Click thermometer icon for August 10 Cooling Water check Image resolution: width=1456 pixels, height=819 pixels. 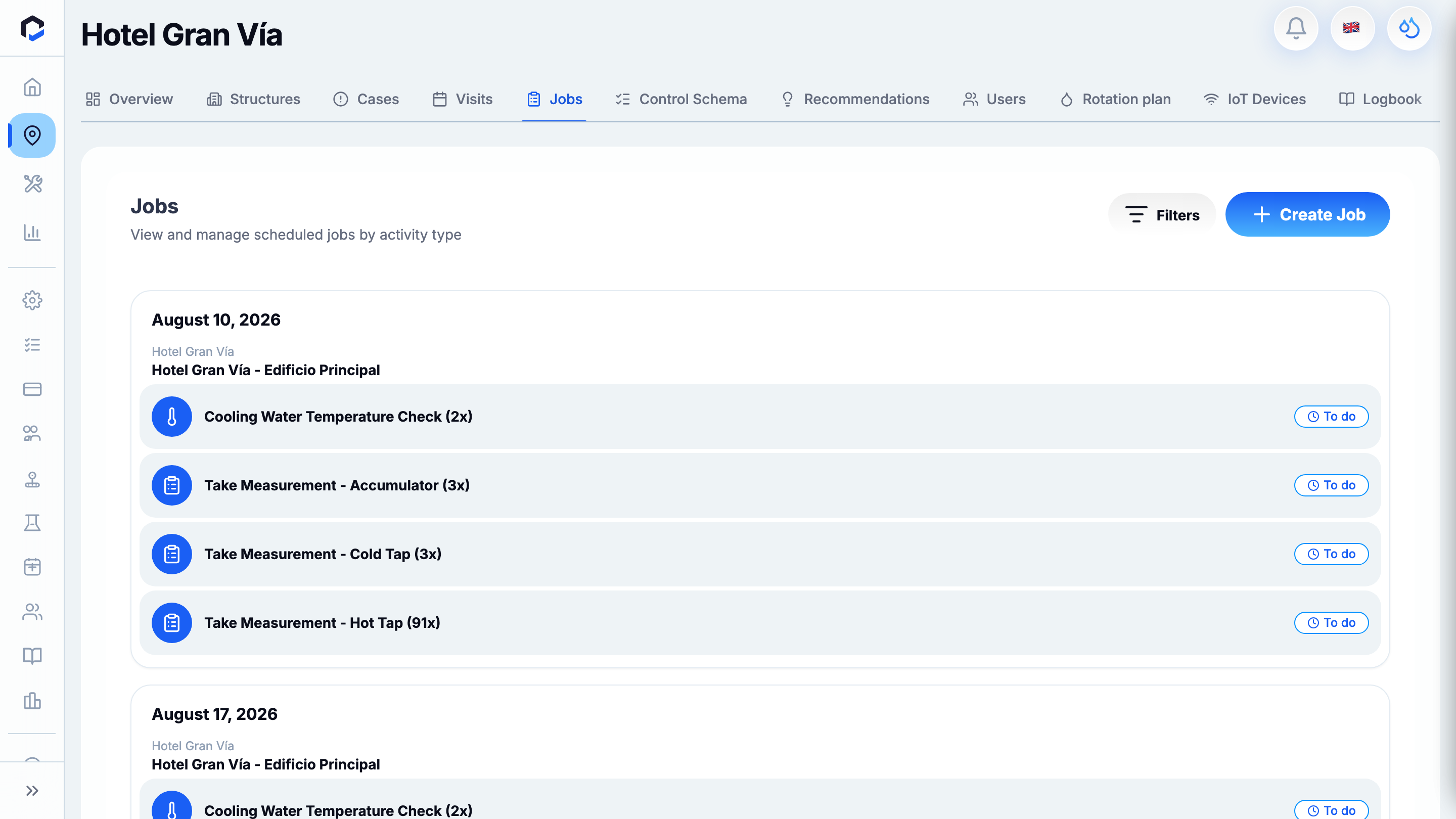pyautogui.click(x=172, y=417)
